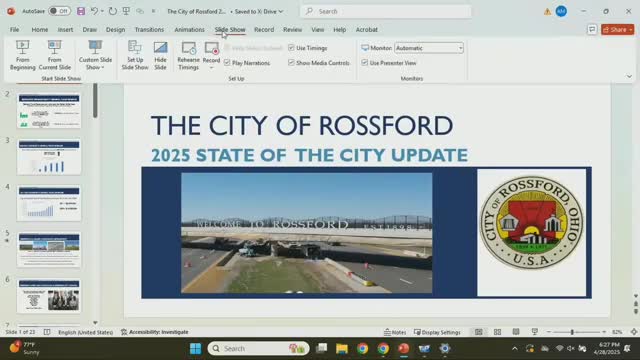The height and width of the screenshot is (360, 640).
Task: Open the Design tab
Action: 116,29
